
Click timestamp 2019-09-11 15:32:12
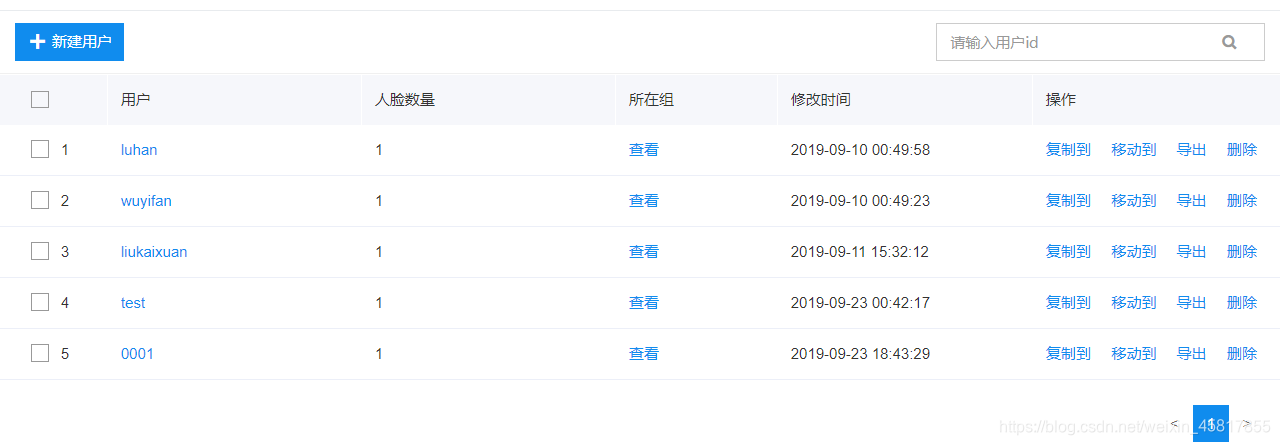pyautogui.click(x=860, y=252)
